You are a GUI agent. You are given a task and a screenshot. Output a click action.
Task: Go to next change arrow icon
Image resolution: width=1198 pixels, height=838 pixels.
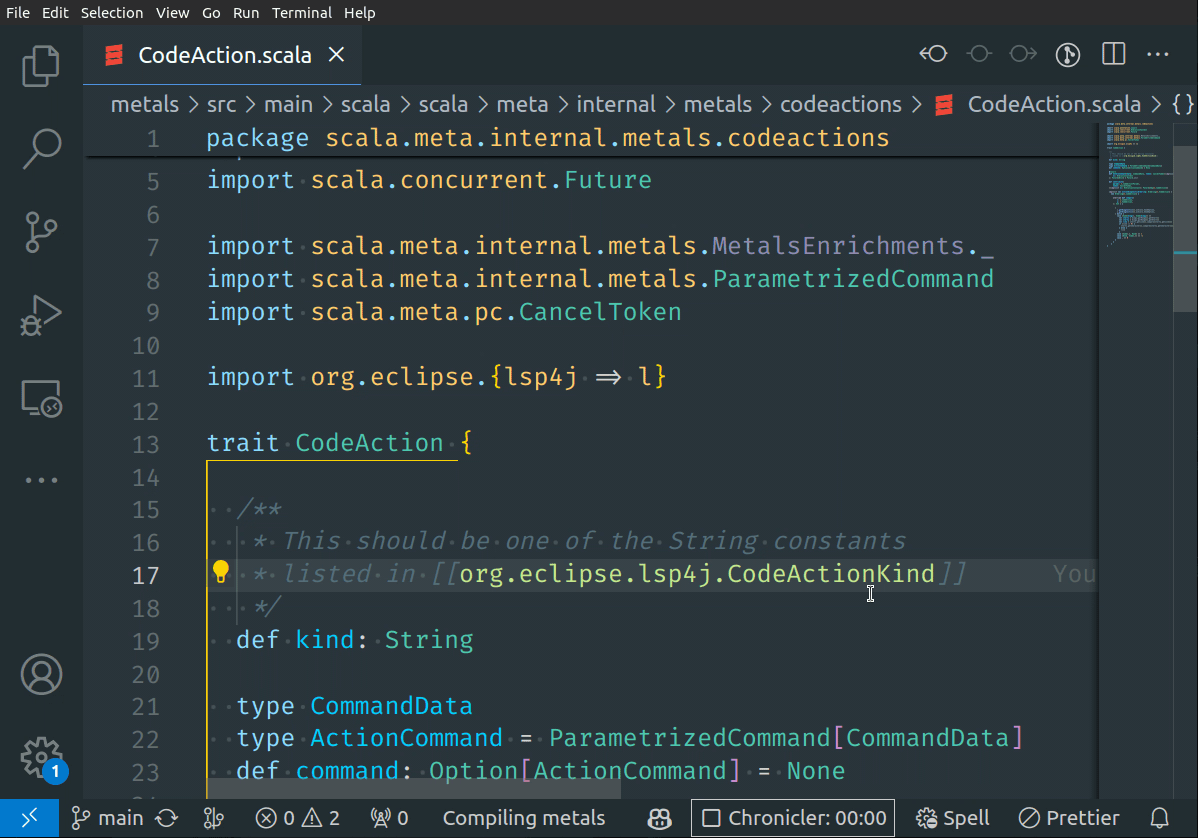point(1023,54)
